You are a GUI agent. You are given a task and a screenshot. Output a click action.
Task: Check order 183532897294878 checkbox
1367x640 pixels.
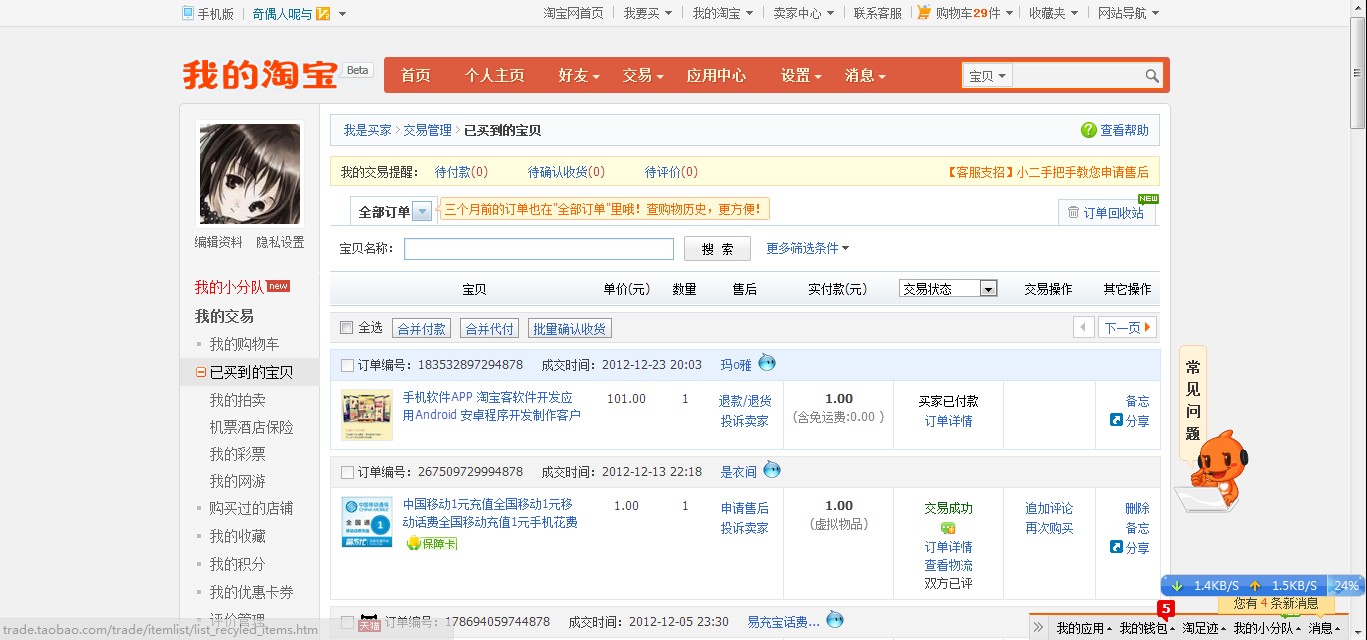(x=347, y=365)
